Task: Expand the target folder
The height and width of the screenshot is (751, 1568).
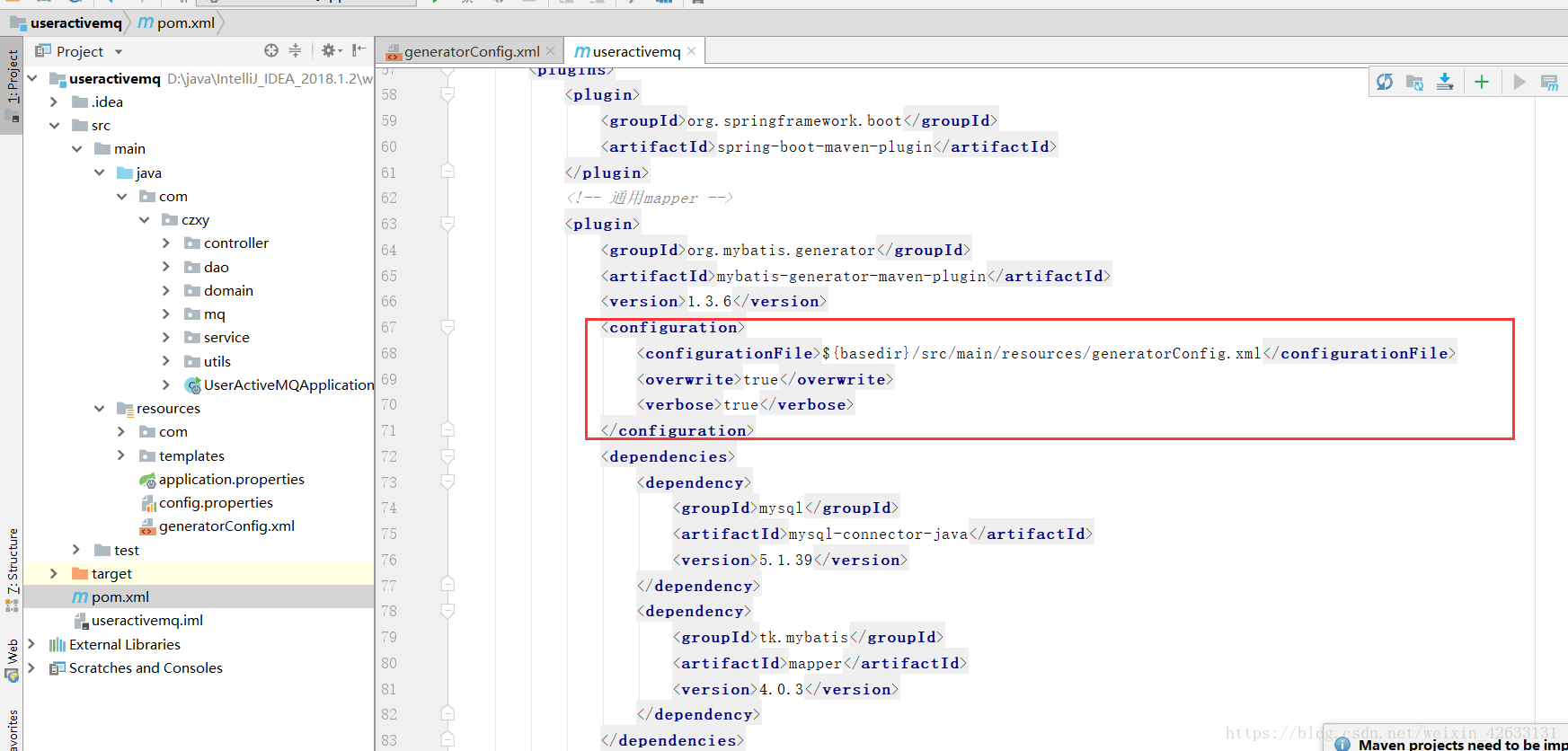Action: click(54, 573)
